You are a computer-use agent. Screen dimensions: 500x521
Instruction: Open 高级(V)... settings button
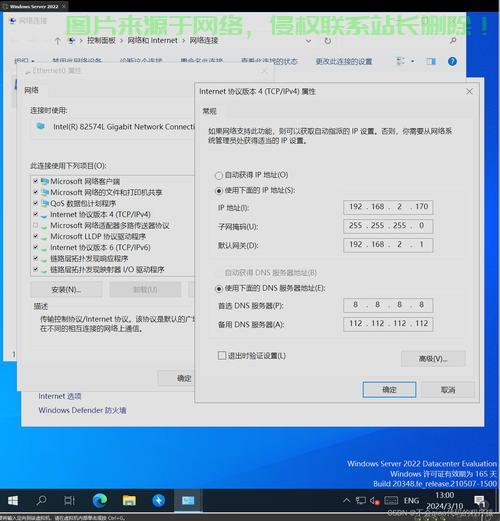(x=433, y=359)
